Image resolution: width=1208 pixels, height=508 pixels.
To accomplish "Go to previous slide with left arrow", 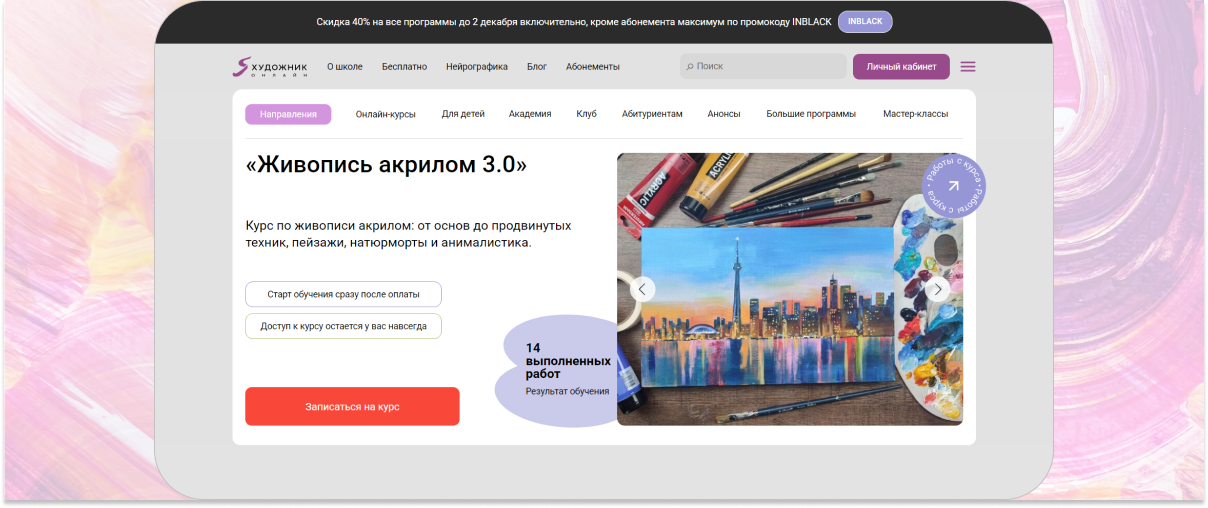I will click(x=643, y=289).
